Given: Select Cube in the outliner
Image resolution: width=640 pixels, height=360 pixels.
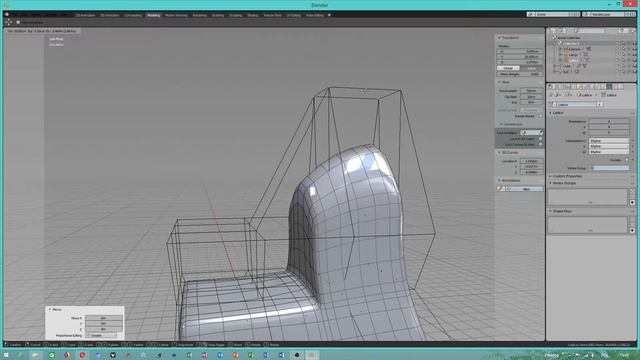Looking at the screenshot, I should point(567,66).
